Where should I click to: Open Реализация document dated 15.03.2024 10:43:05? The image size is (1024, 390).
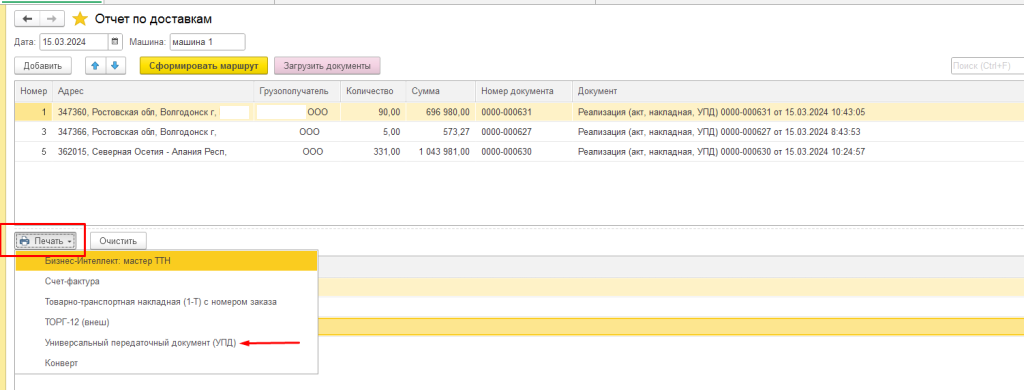click(x=798, y=112)
